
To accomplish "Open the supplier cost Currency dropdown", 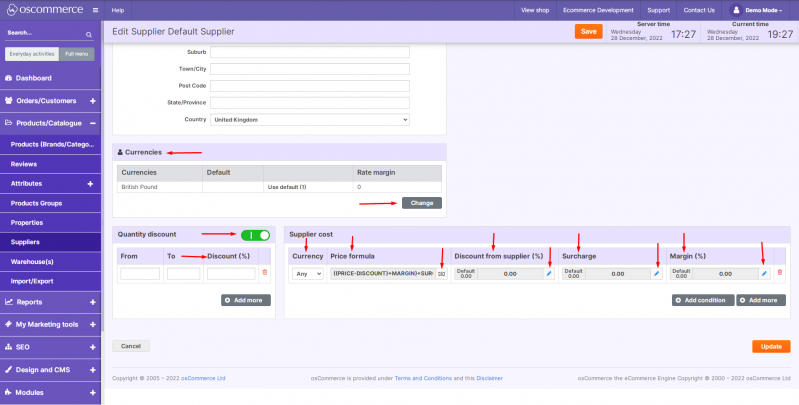I will point(306,273).
